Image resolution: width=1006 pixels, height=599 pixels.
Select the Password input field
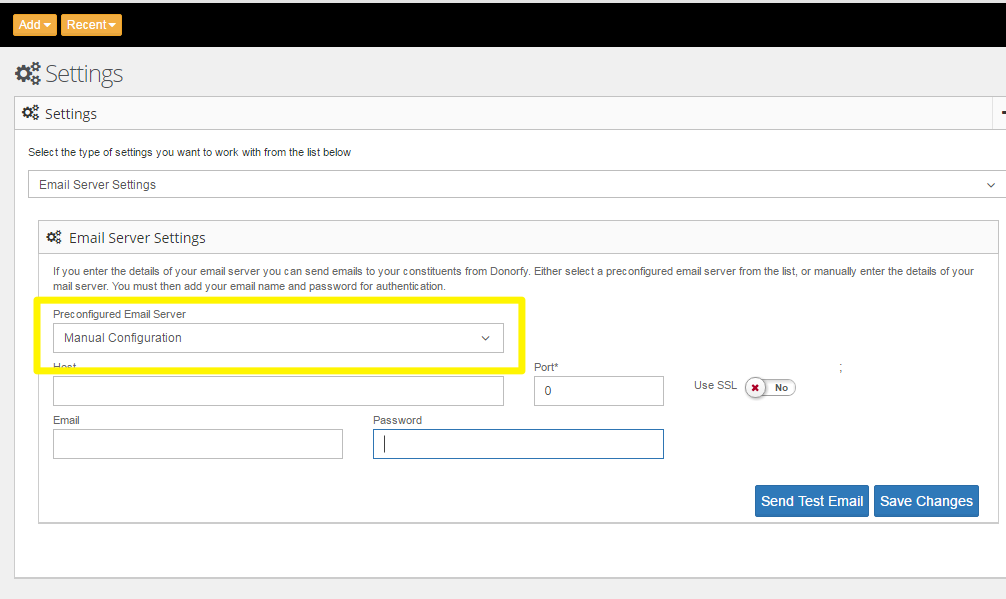[x=518, y=444]
